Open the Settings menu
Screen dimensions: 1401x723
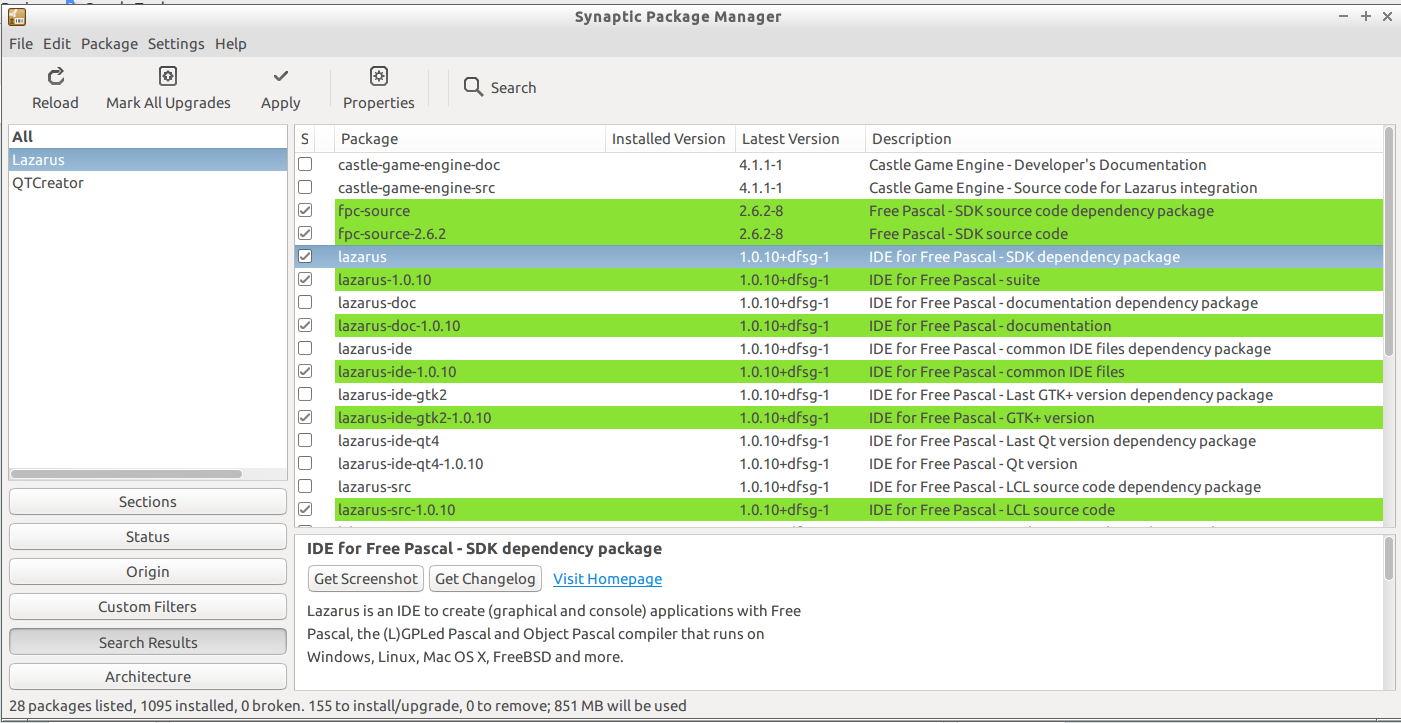[x=176, y=44]
